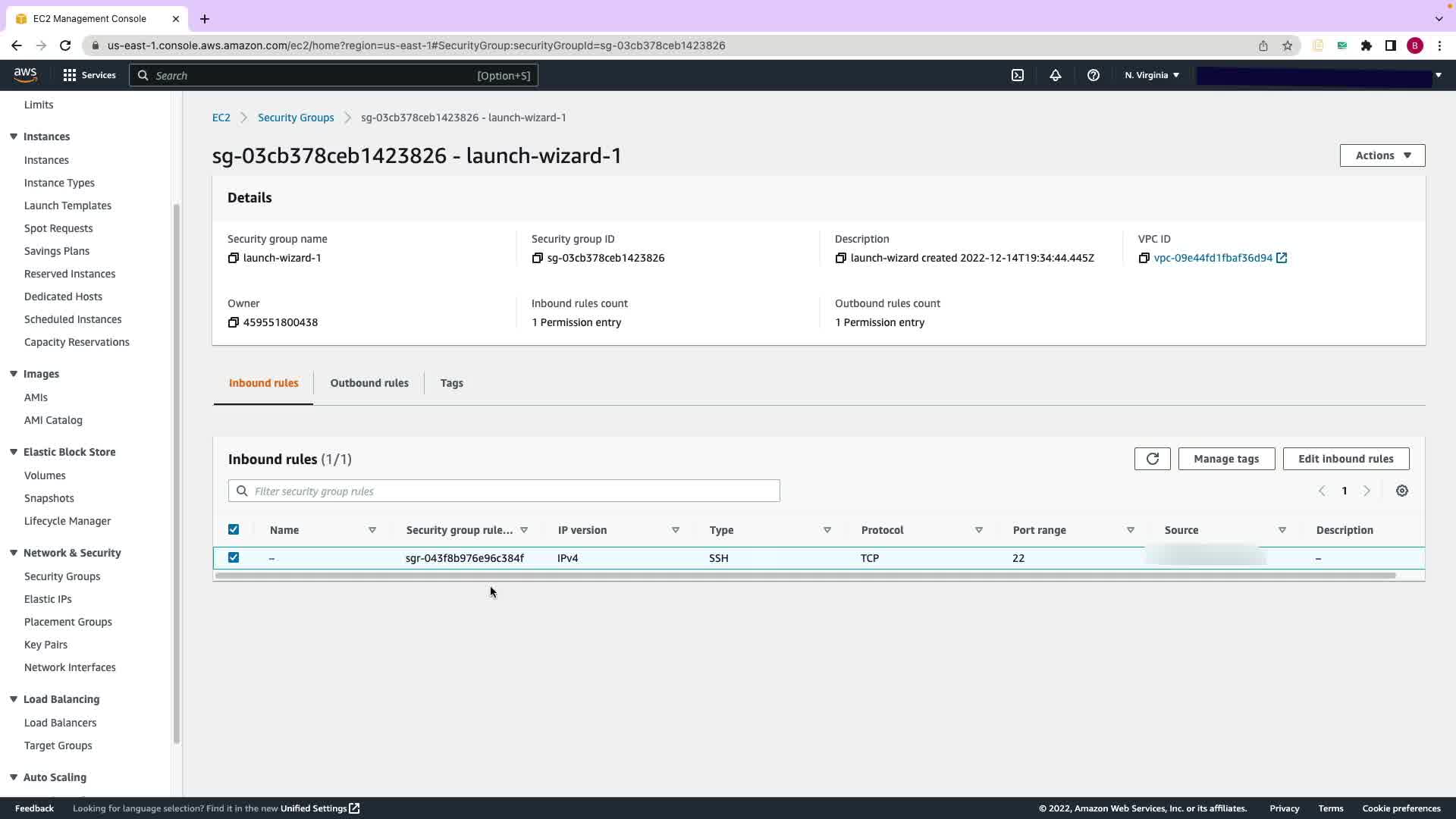Open the AWS CloudShell icon
This screenshot has height=819, width=1456.
point(1018,75)
